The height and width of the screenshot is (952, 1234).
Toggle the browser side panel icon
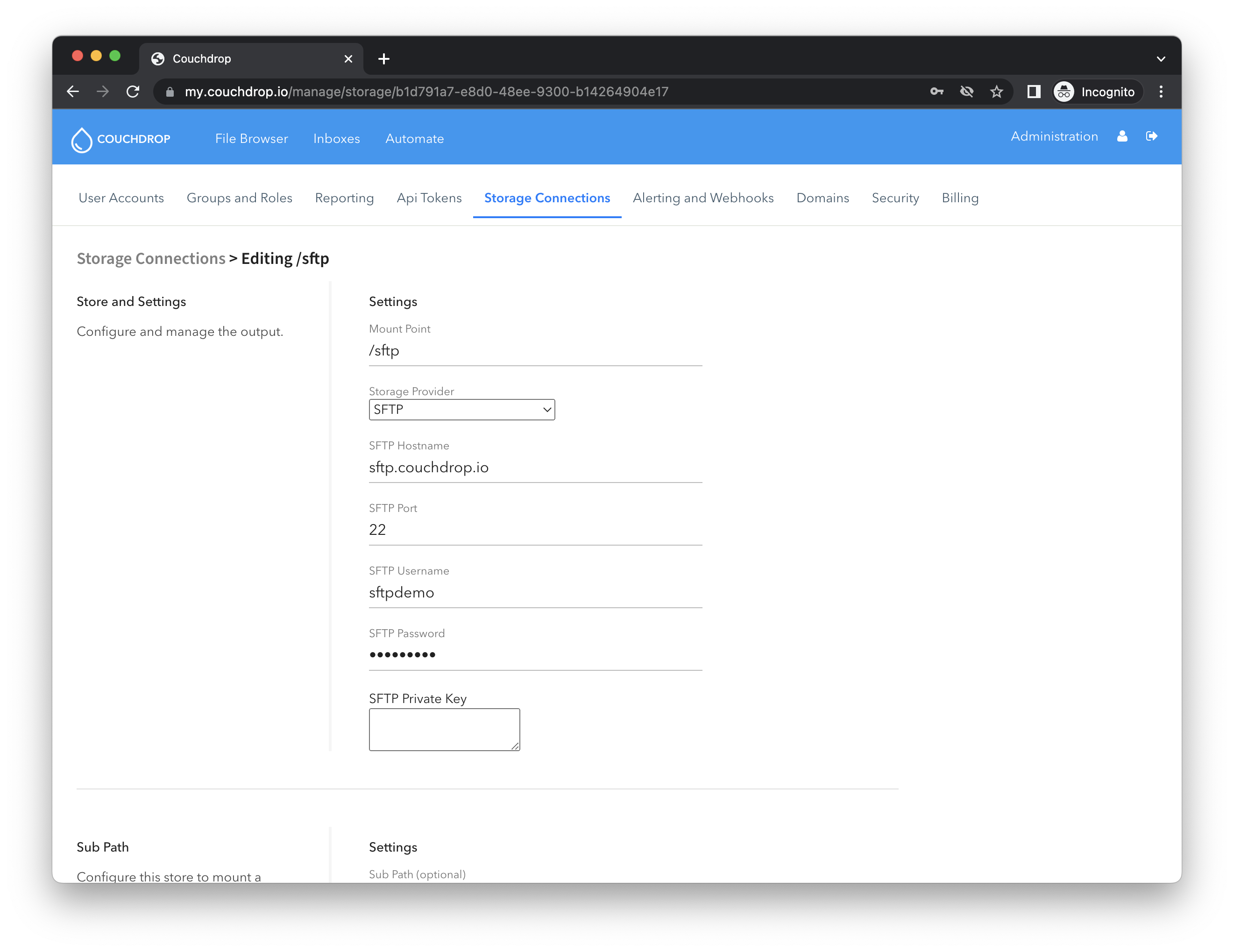1034,92
